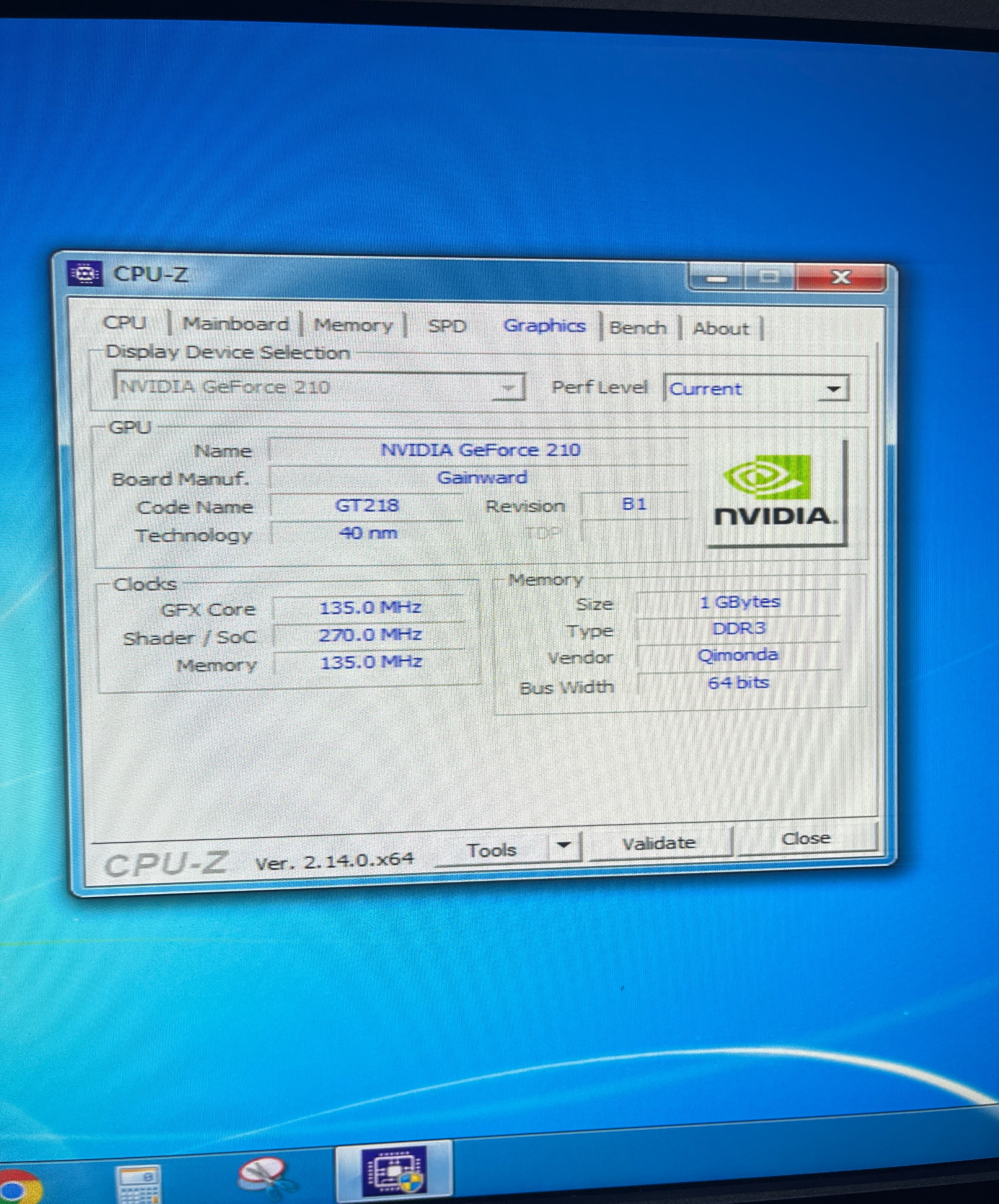Viewport: 999px width, 1204px height.
Task: Click the Code Name label
Action: [195, 507]
